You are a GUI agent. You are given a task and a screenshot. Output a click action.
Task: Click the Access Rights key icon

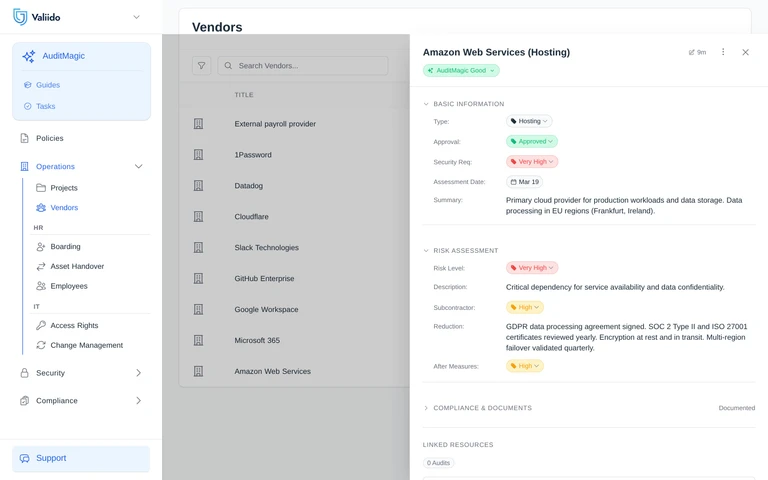(41, 325)
